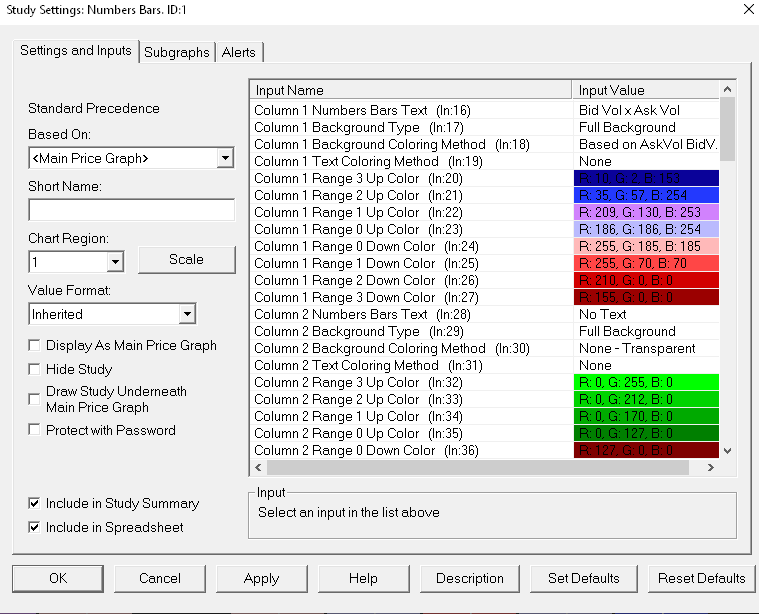Uncheck Include in Spreadsheet
The height and width of the screenshot is (614, 759).
click(36, 527)
